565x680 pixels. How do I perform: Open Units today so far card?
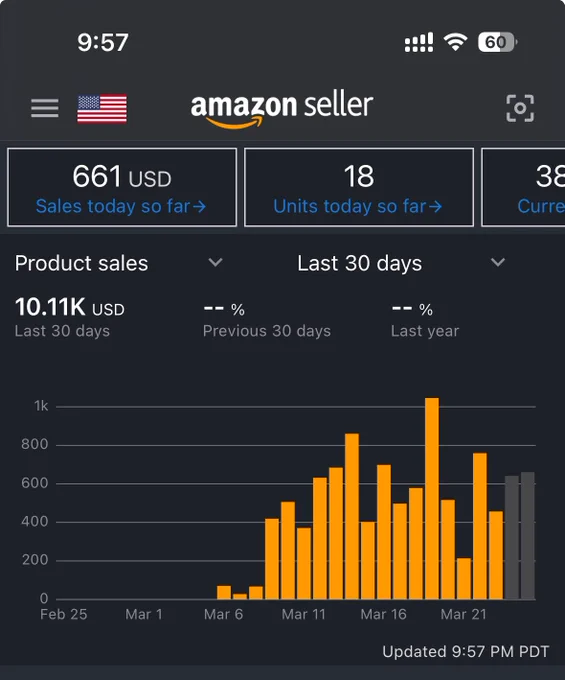coord(359,187)
